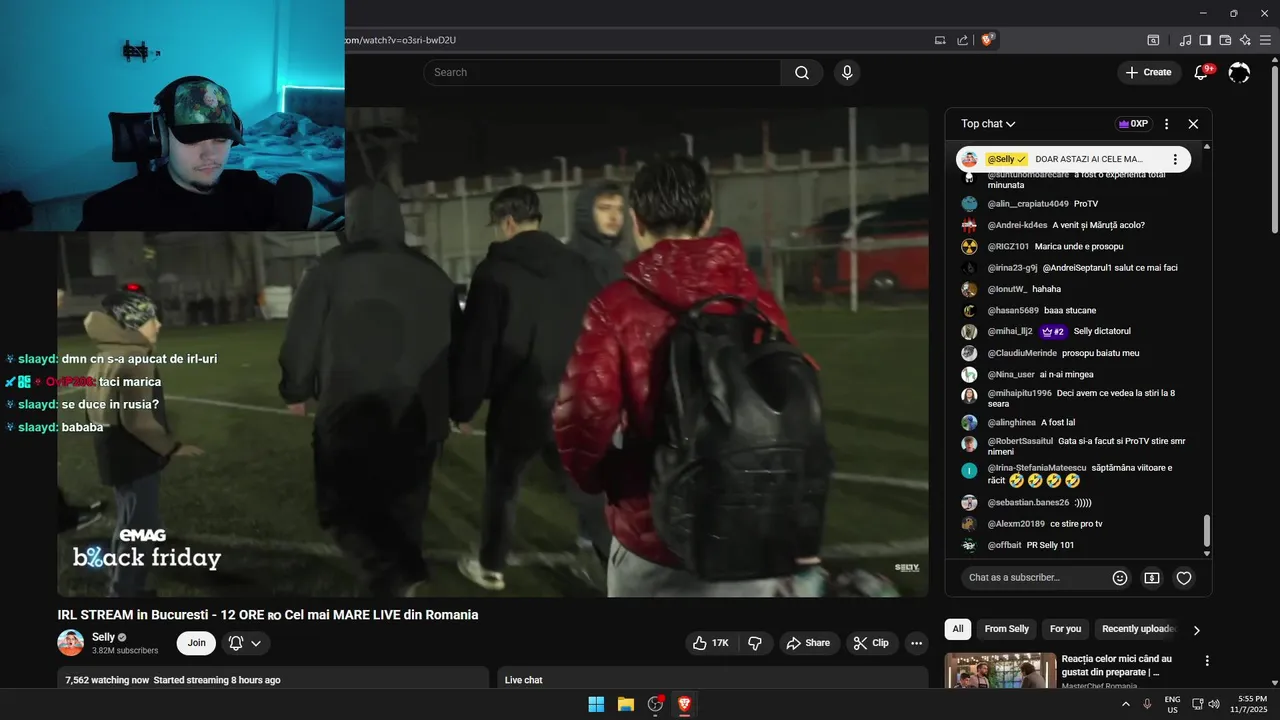Select the All filter chip
Screen dimensions: 1280x720
coord(958,629)
